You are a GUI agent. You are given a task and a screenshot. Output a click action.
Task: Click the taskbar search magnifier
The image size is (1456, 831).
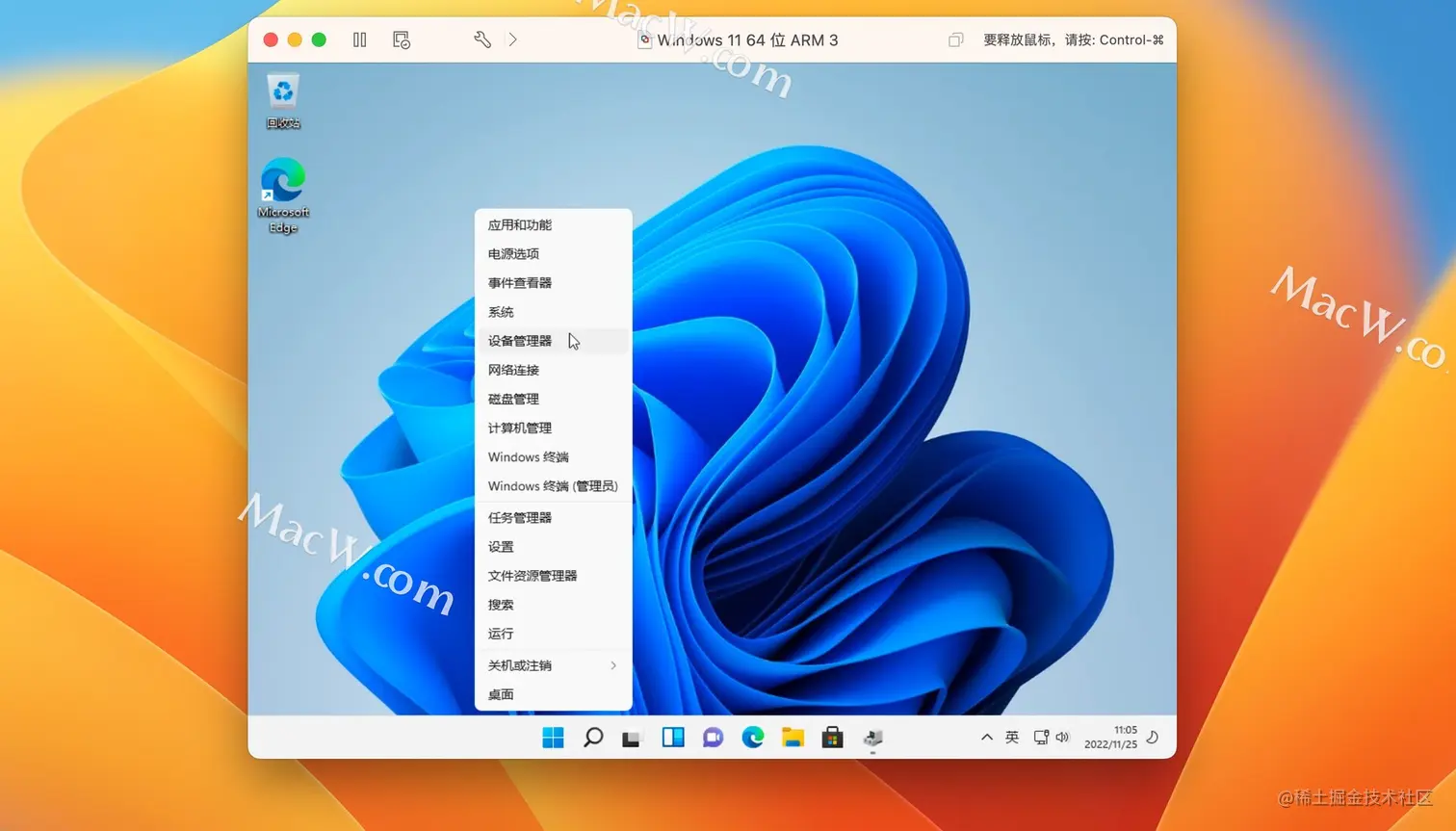[593, 738]
